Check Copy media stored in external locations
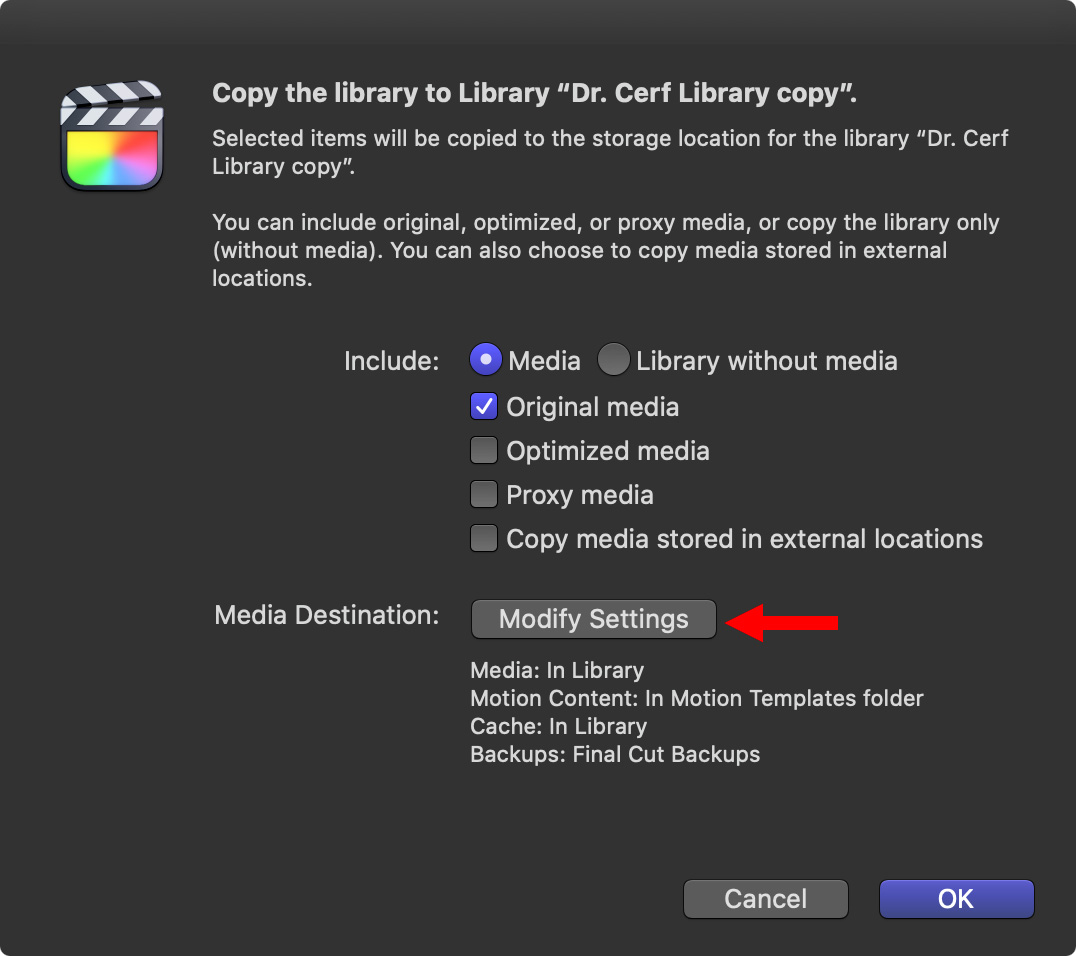Image resolution: width=1076 pixels, height=956 pixels. 484,538
